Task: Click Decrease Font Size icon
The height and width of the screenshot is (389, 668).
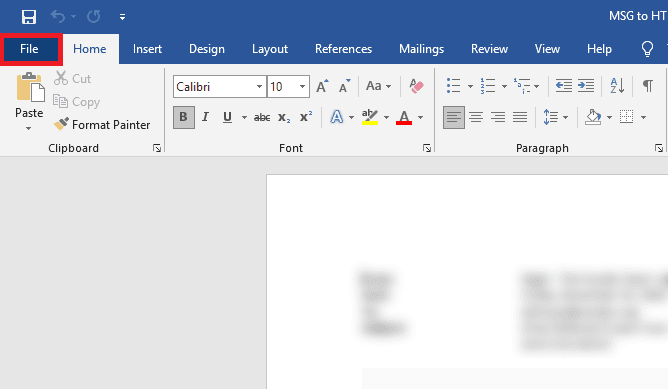Action: pyautogui.click(x=344, y=86)
